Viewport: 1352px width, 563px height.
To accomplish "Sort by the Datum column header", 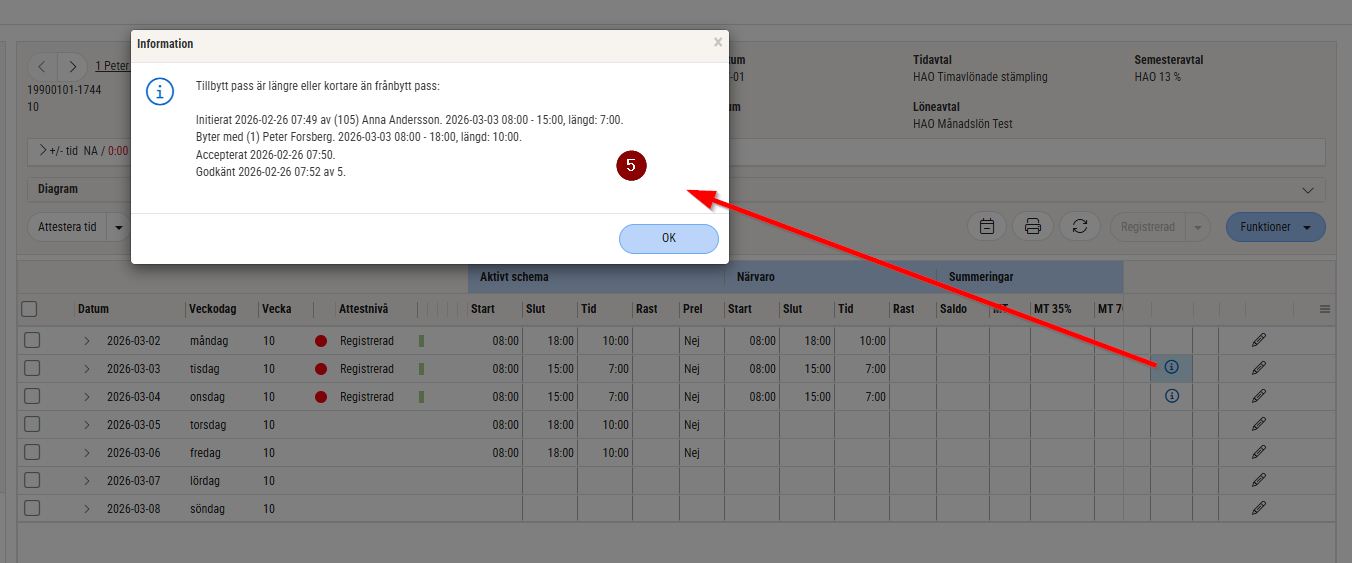I will [x=94, y=309].
